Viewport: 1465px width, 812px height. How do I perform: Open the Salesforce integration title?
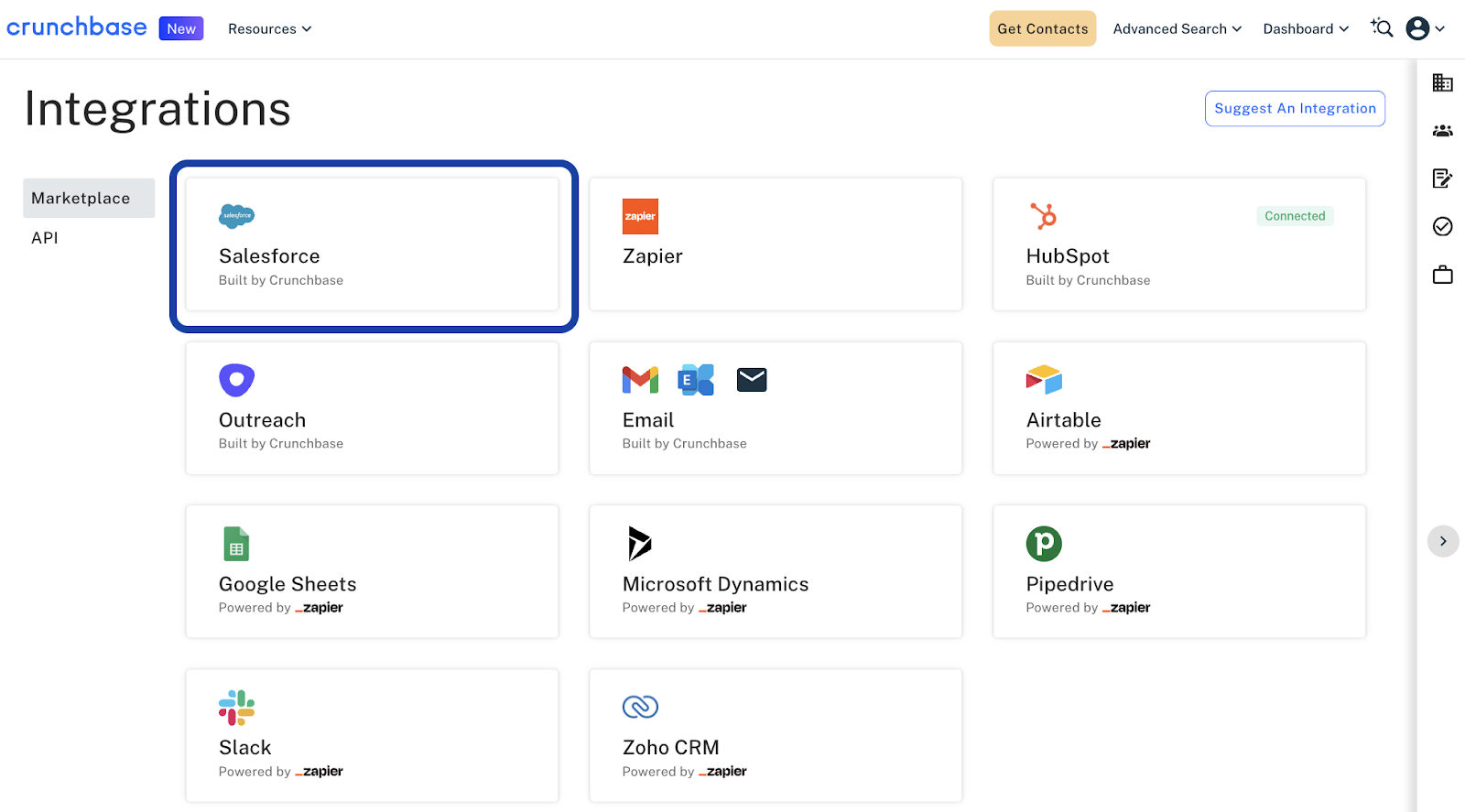tap(269, 256)
